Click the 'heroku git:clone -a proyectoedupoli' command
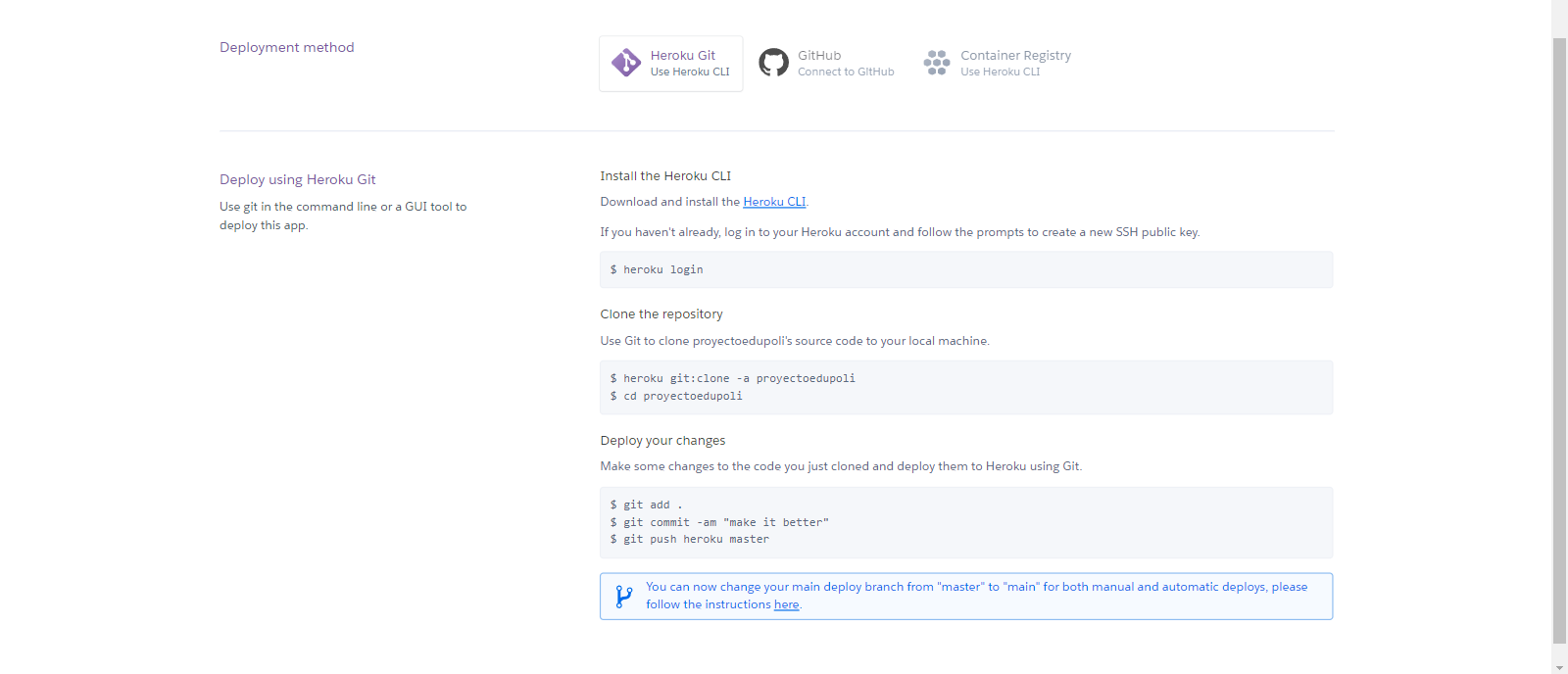Image resolution: width=1568 pixels, height=674 pixels. (x=732, y=378)
